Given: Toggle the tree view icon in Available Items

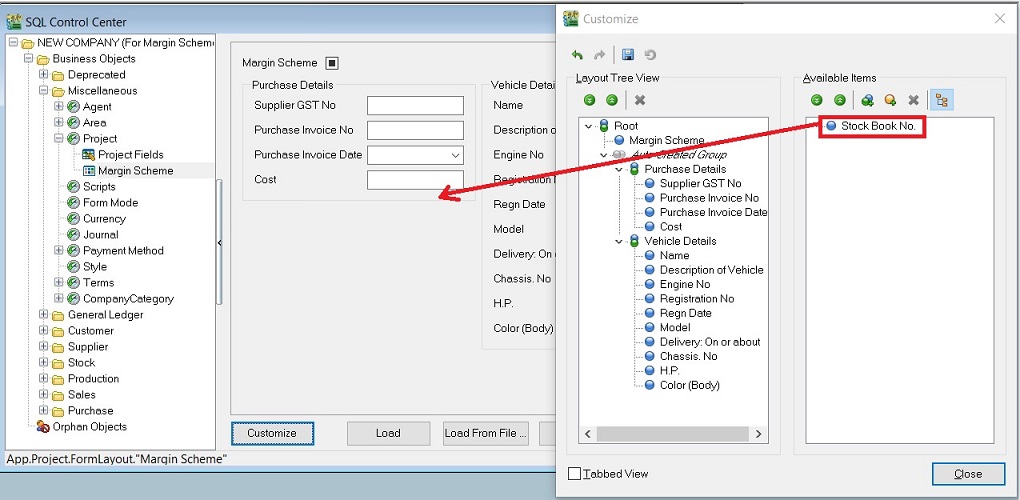Looking at the screenshot, I should 941,100.
